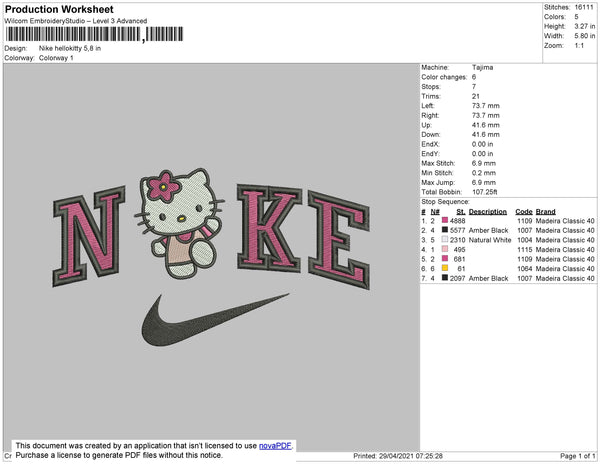Click the Colorway 1 value

(56, 58)
